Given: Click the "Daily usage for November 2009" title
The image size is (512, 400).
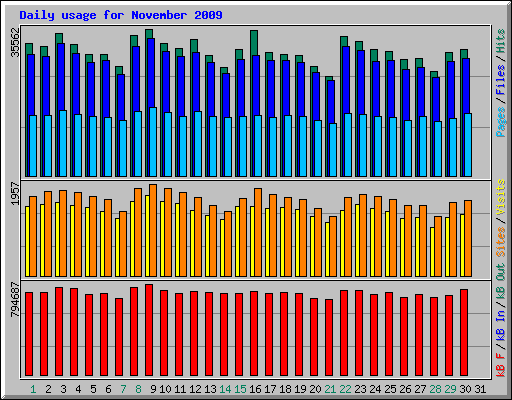Looking at the screenshot, I should (x=121, y=15).
